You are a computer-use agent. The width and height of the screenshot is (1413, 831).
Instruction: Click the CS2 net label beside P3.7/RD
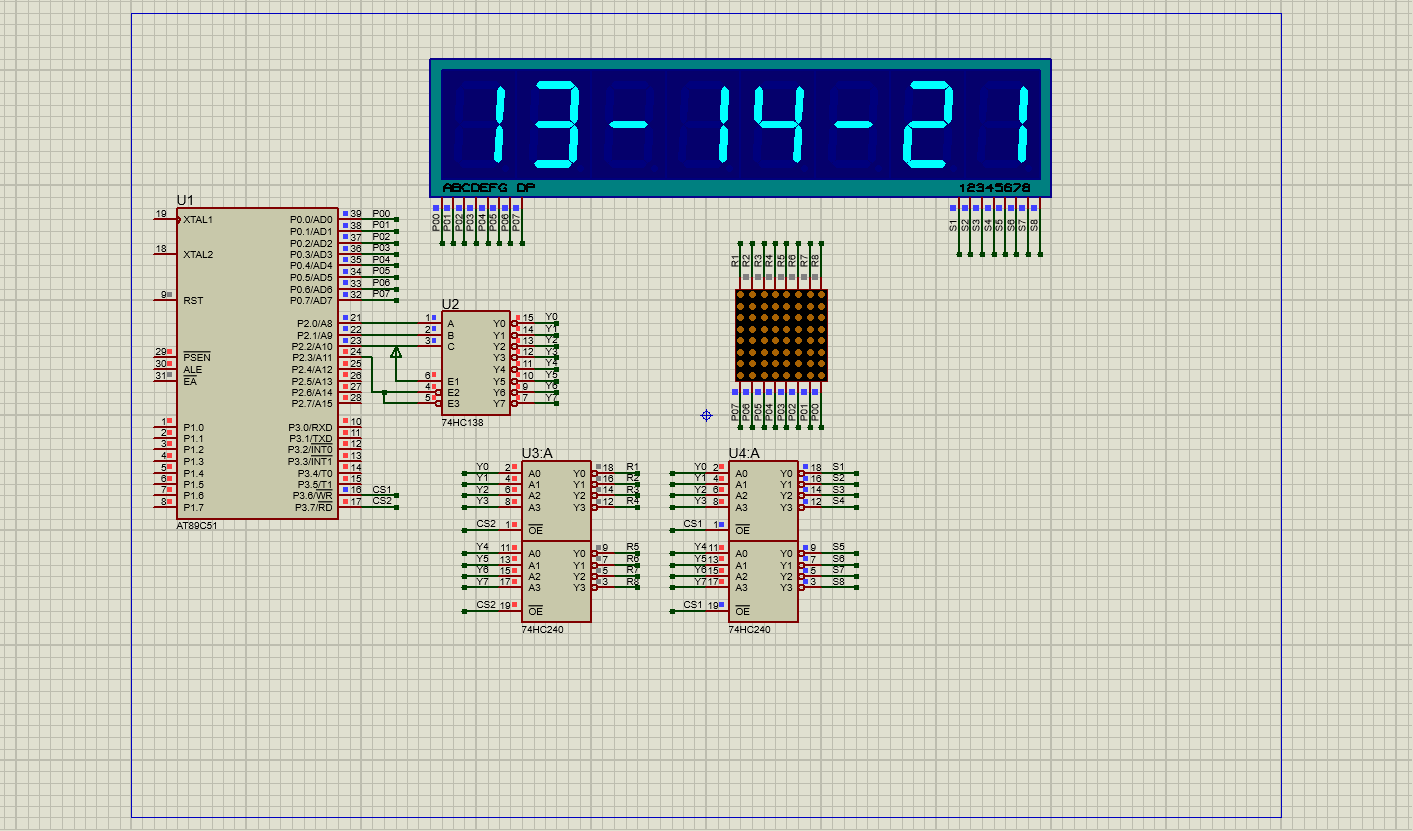382,501
